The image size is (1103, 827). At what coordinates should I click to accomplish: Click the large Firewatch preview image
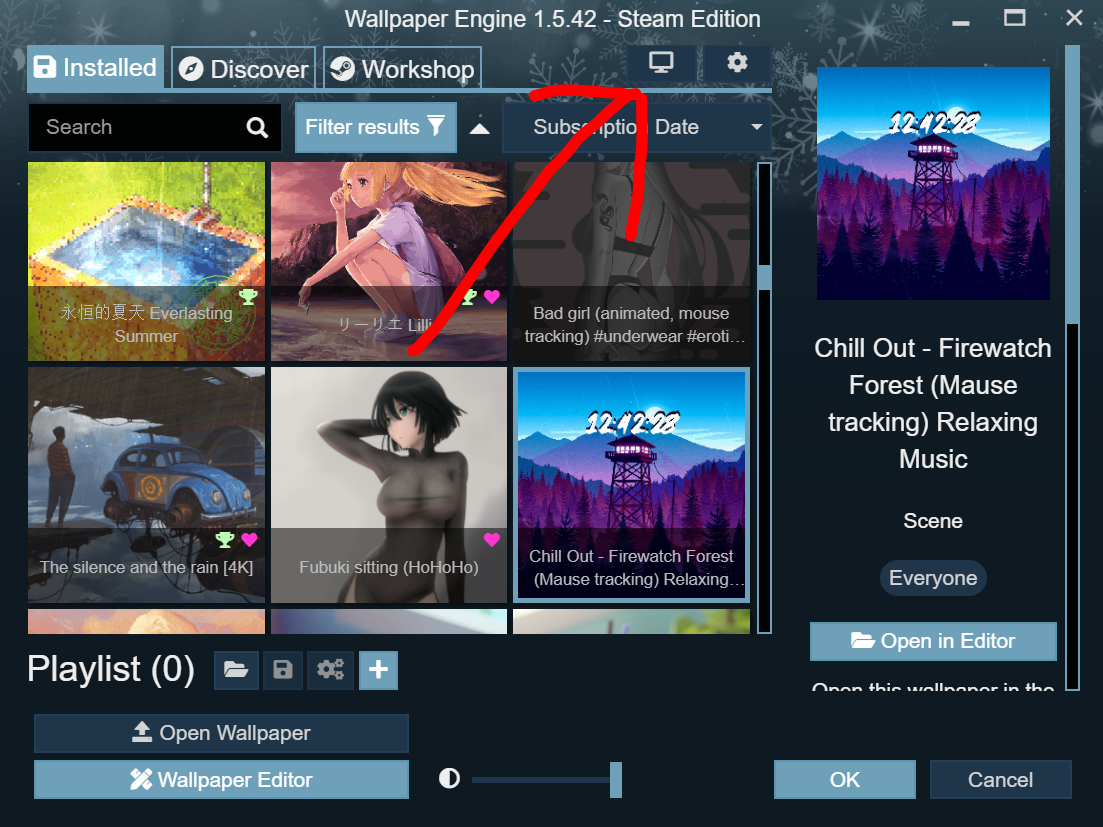(933, 183)
